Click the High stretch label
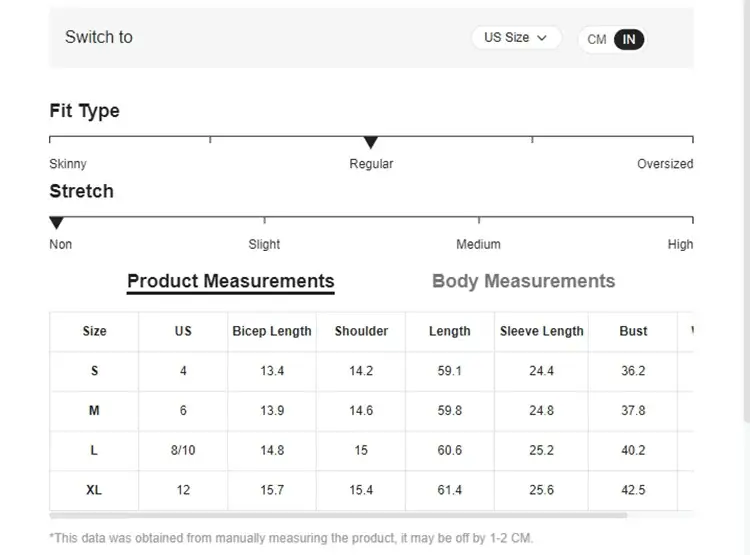The width and height of the screenshot is (750, 555). point(680,244)
